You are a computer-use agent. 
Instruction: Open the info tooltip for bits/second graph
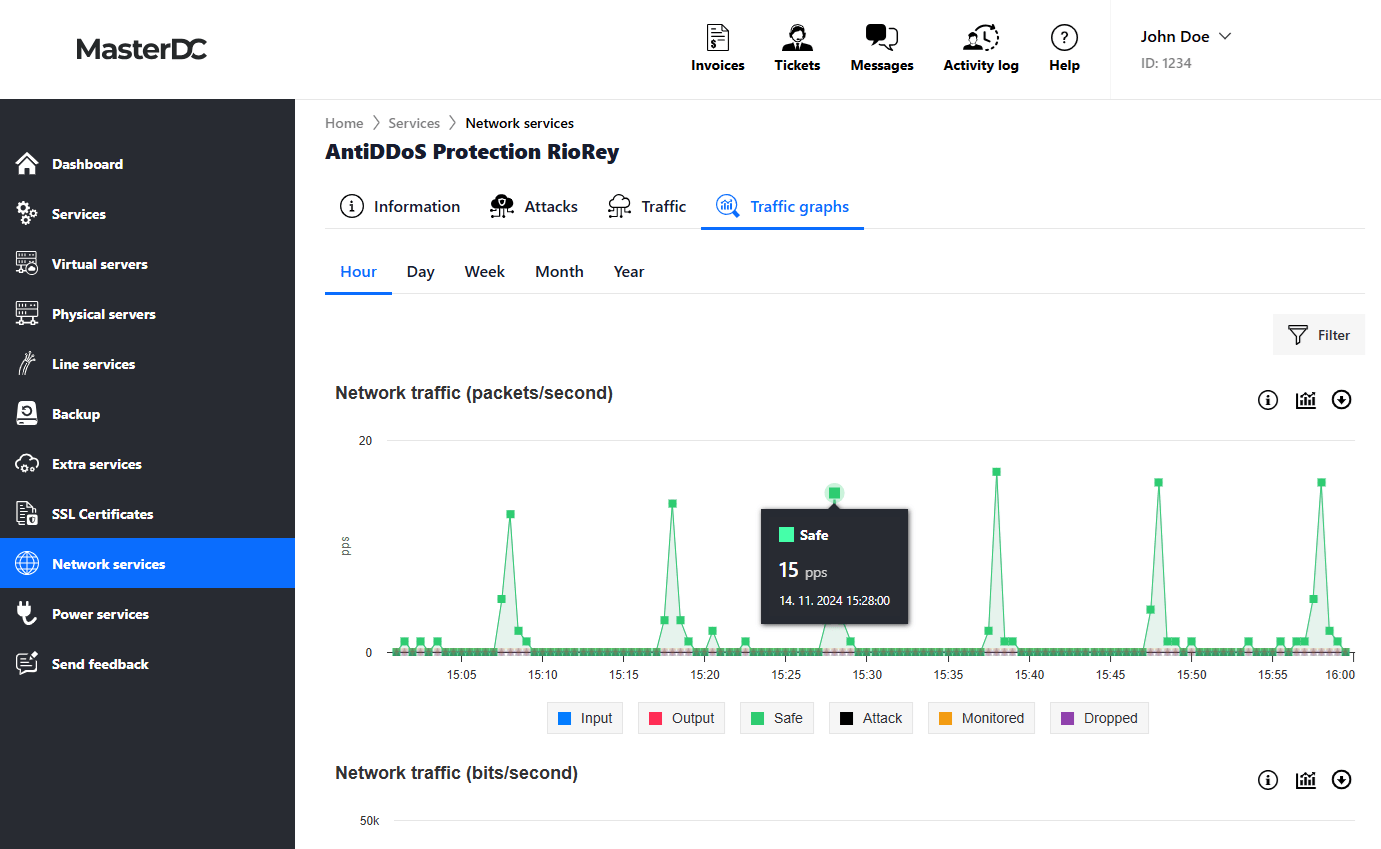[1267, 779]
